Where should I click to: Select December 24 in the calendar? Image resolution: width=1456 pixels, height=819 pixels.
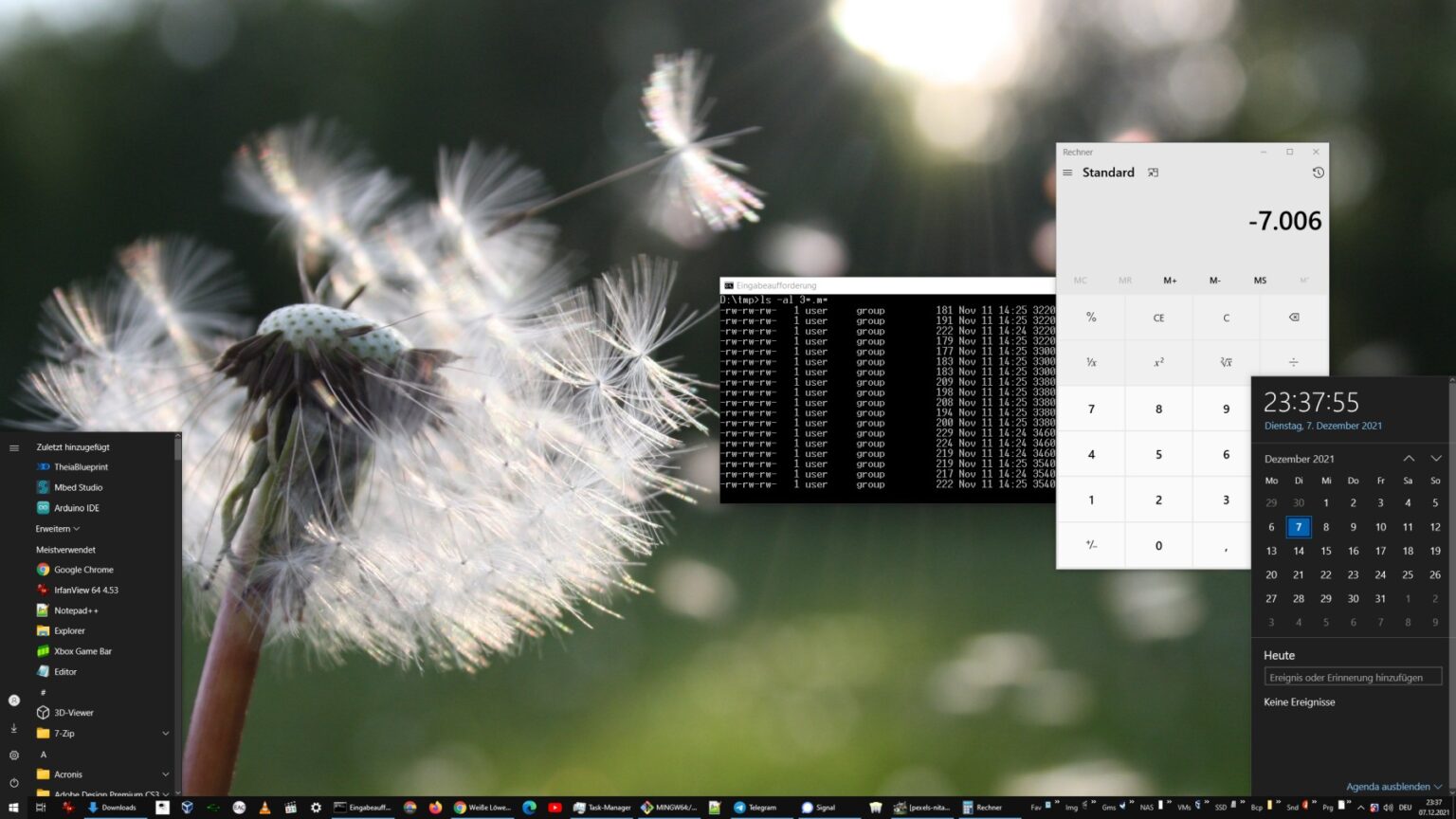click(1380, 574)
